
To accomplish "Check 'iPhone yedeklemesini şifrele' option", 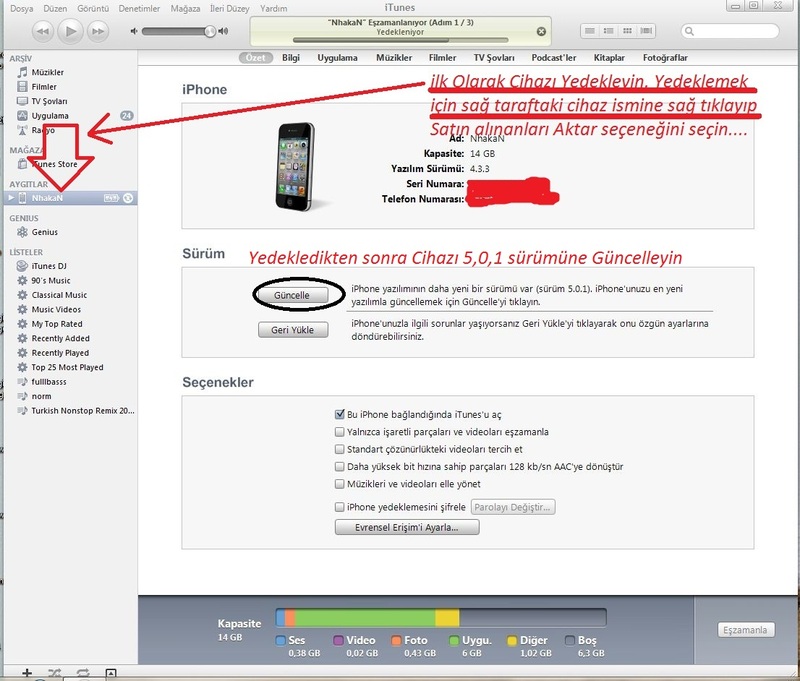I will [x=340, y=507].
